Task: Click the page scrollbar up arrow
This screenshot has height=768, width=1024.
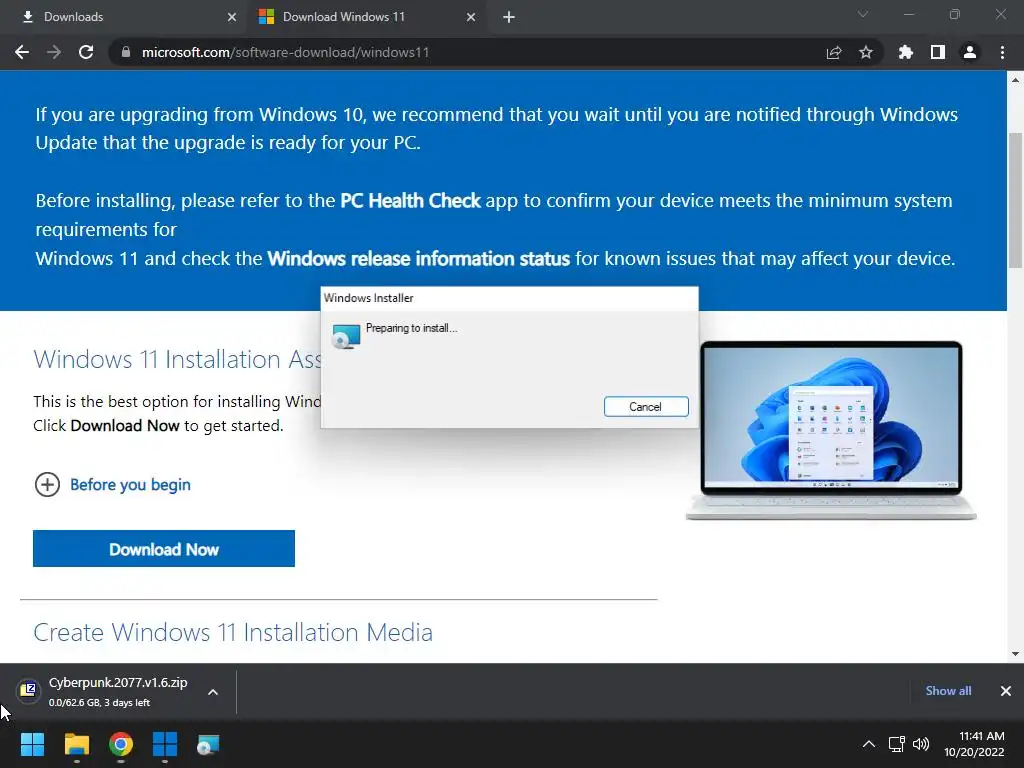Action: point(1015,80)
